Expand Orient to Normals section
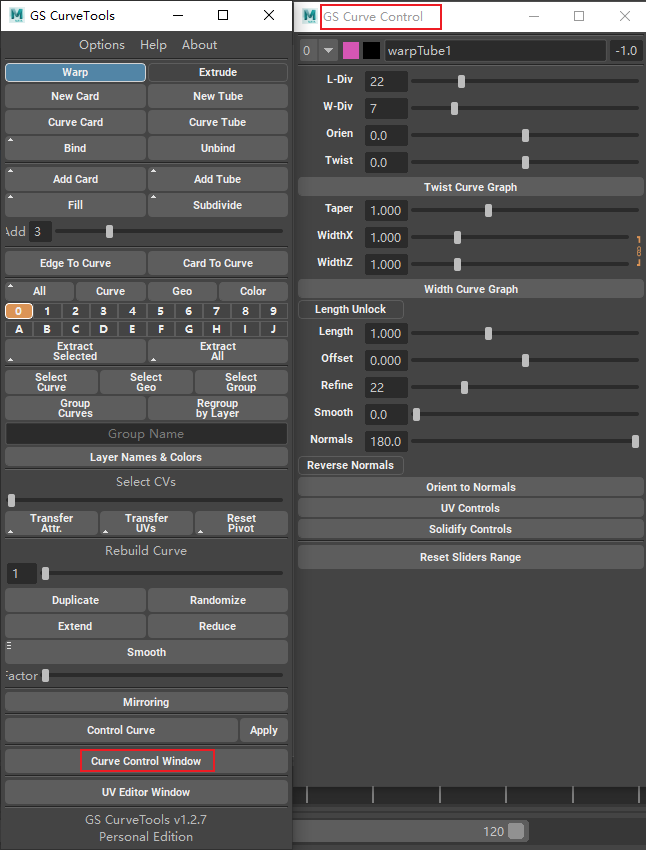Image resolution: width=646 pixels, height=850 pixels. point(470,487)
